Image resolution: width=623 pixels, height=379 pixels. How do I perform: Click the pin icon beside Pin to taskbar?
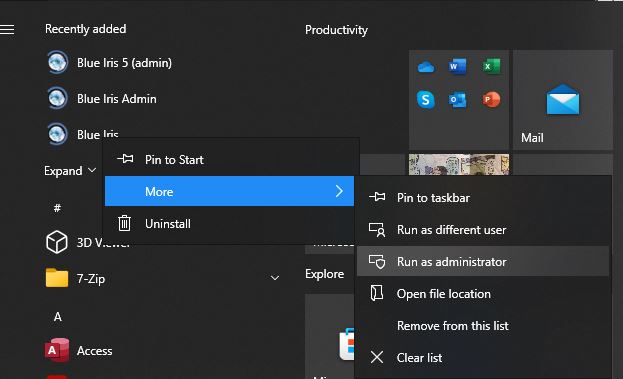click(x=377, y=197)
